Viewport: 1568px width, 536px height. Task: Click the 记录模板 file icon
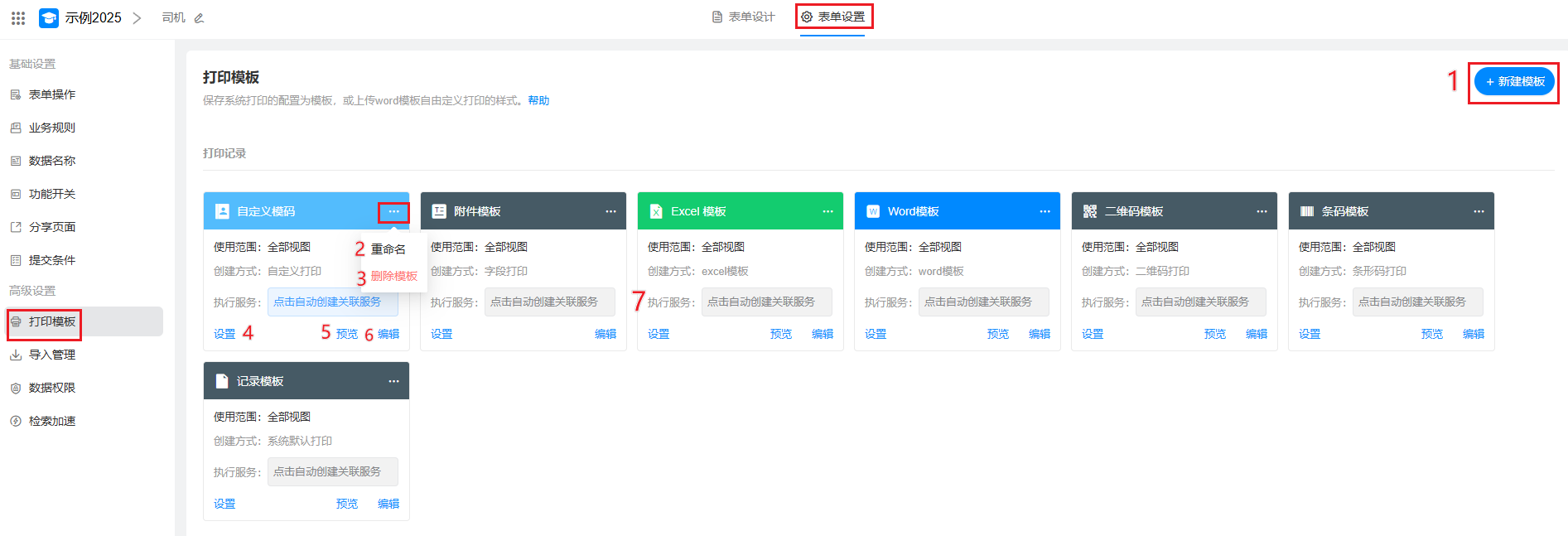tap(221, 381)
